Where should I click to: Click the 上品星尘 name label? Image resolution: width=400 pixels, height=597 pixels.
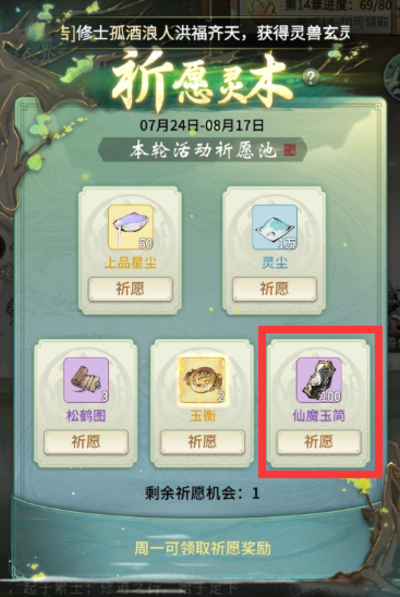point(131,263)
